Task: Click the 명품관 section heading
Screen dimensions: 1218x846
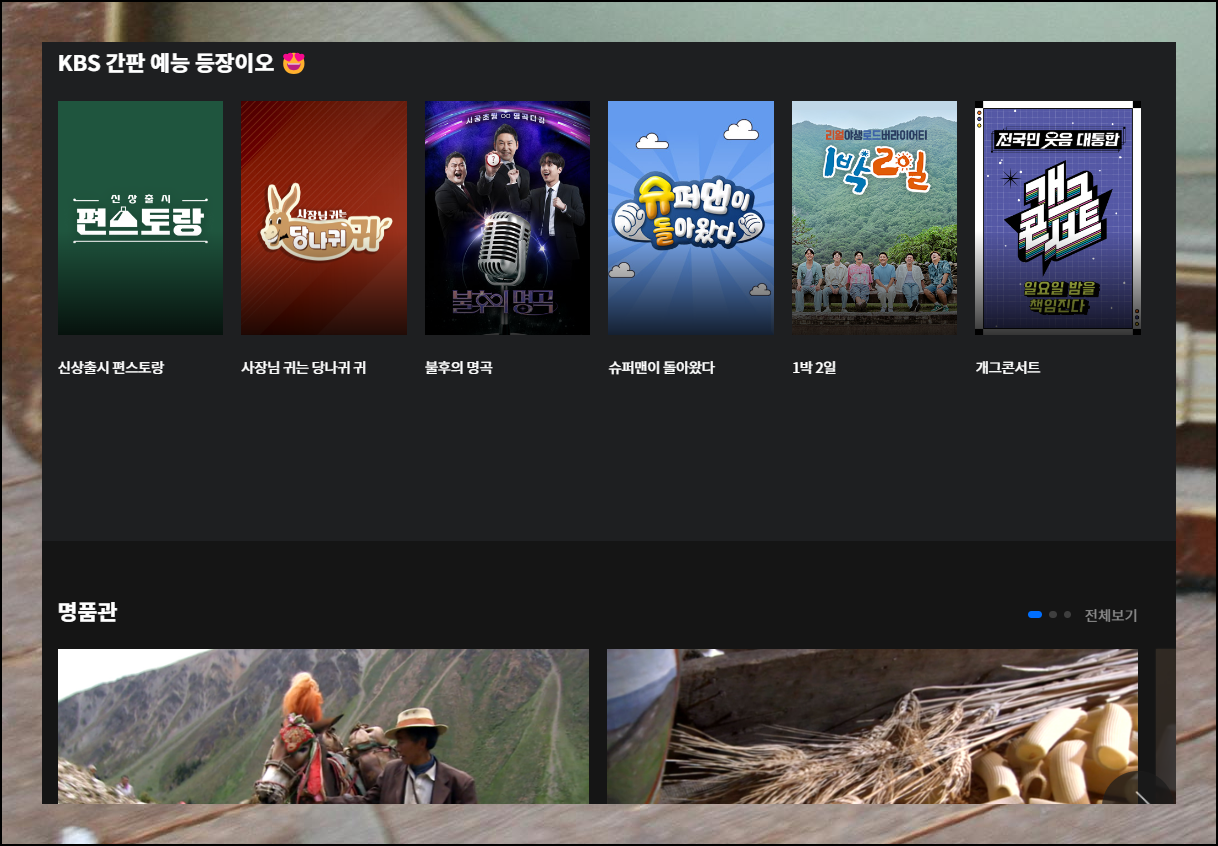Action: (88, 612)
